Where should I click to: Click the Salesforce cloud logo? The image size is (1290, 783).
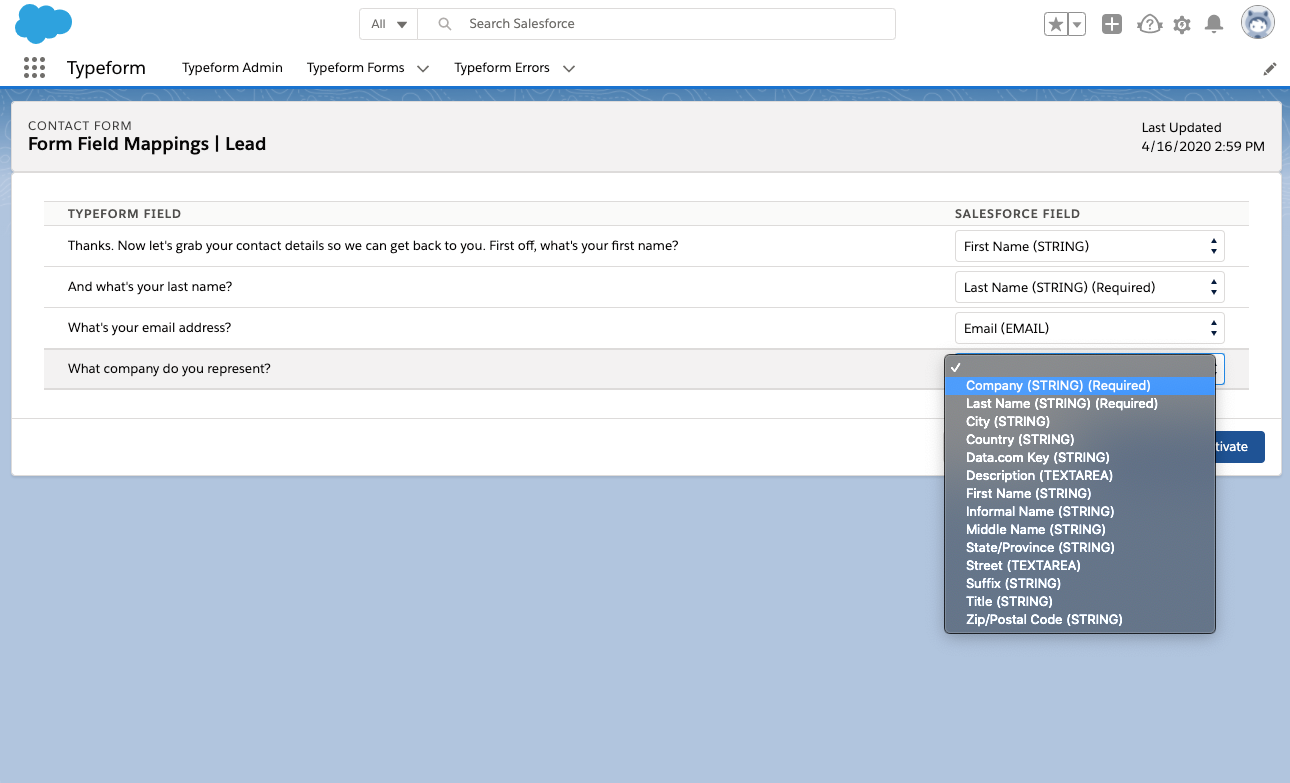pyautogui.click(x=44, y=23)
